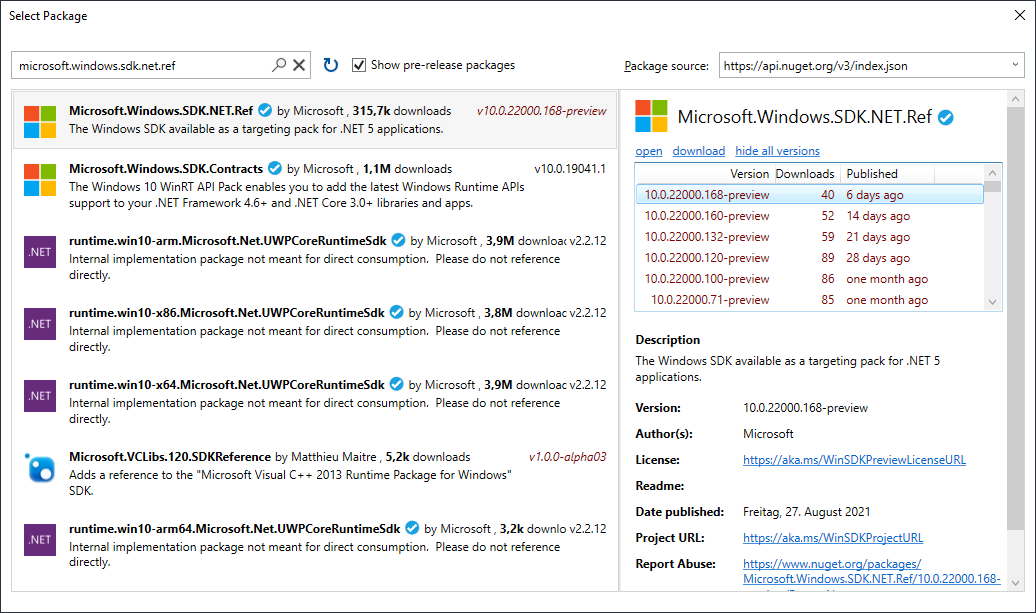Click Microsoft.VCLibs.120.SDKReference package icon

40,468
